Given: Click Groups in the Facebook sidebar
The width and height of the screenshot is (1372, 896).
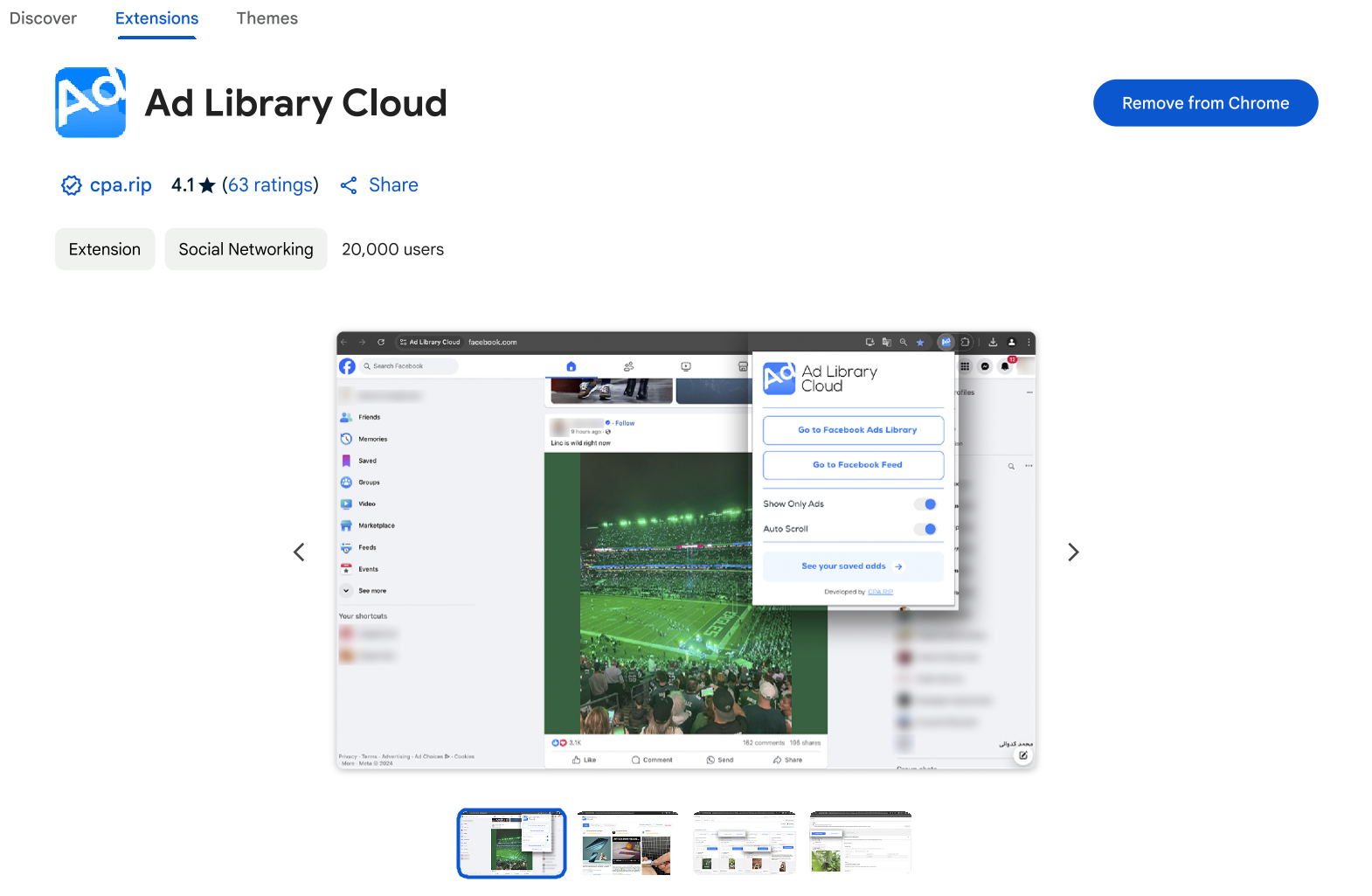Looking at the screenshot, I should pyautogui.click(x=360, y=483).
